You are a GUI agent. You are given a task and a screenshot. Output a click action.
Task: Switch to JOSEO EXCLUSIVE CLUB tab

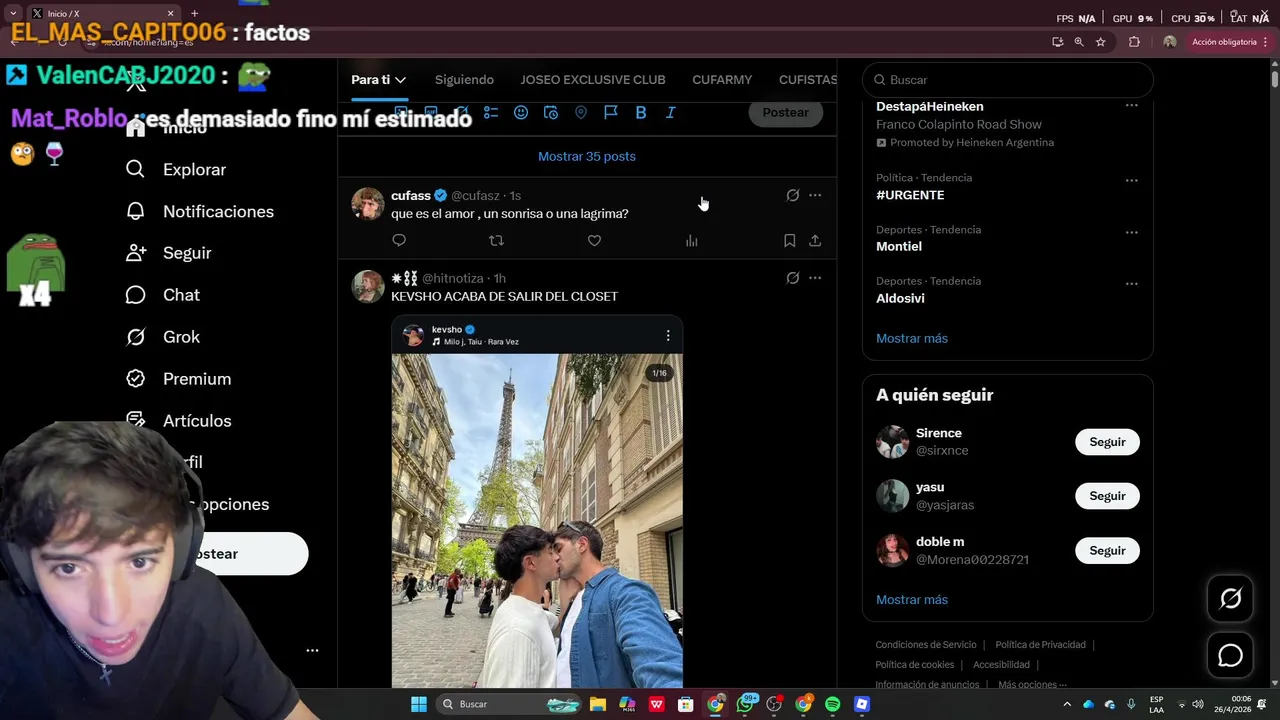[593, 80]
